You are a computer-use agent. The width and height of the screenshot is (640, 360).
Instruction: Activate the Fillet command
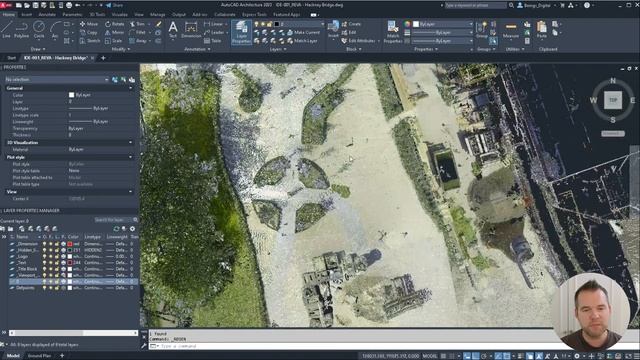[x=138, y=32]
